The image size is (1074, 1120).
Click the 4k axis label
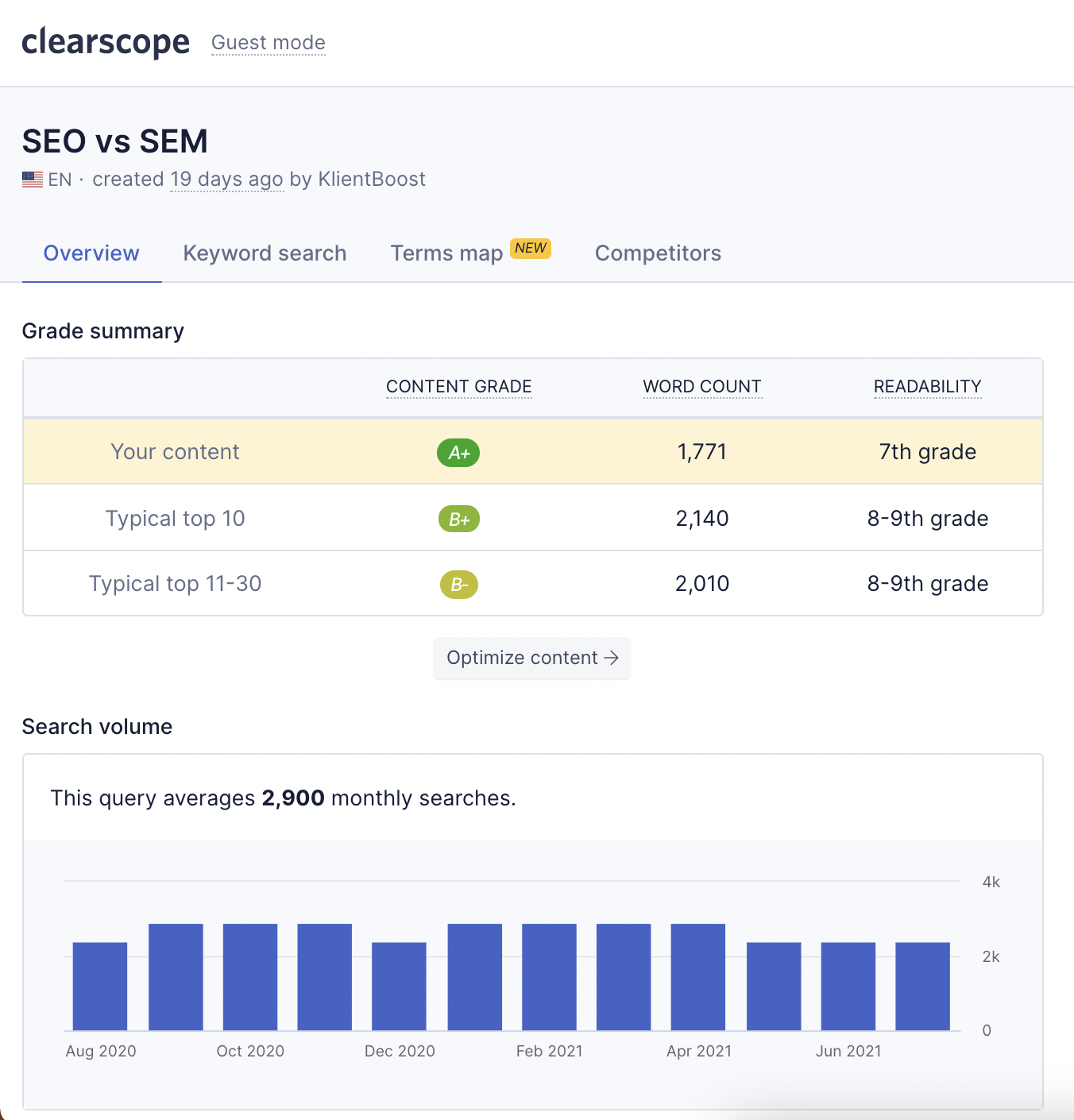(x=991, y=882)
